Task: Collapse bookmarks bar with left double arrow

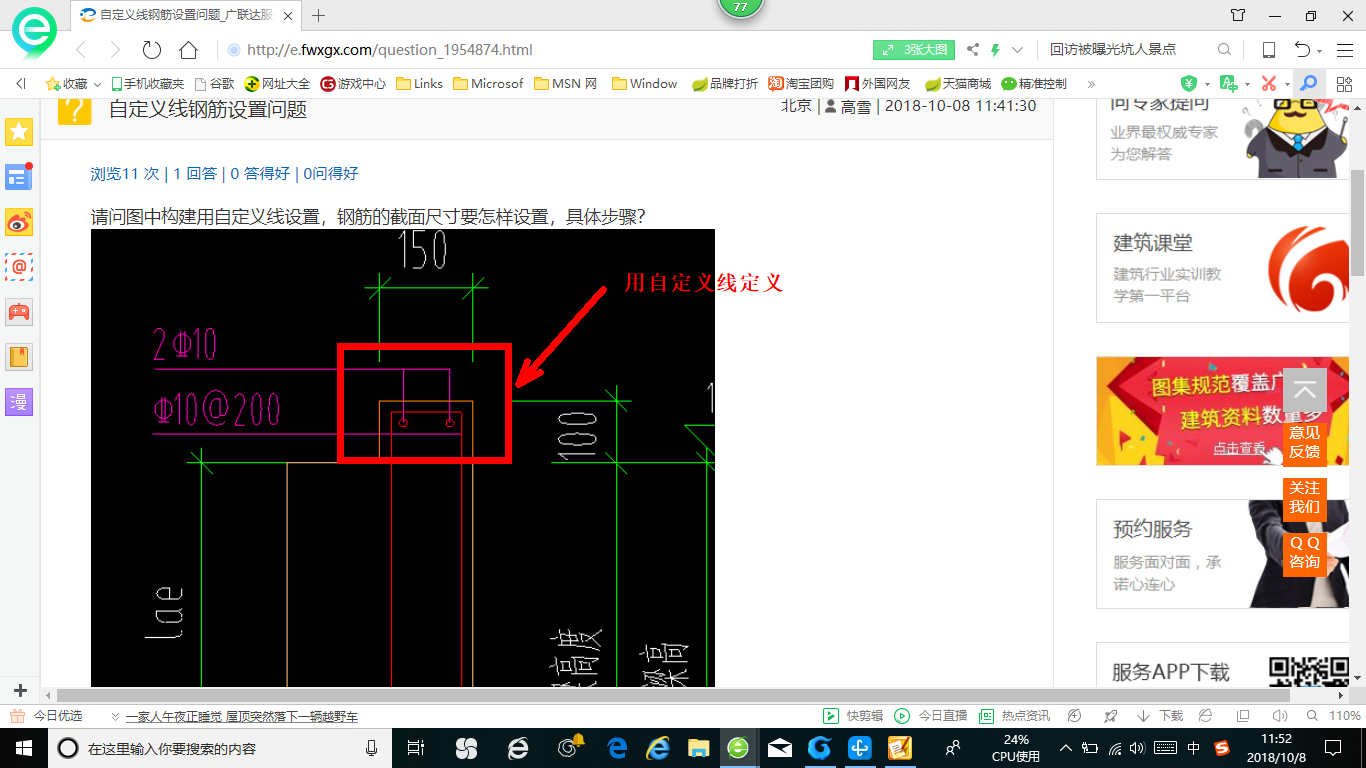Action: (21, 84)
